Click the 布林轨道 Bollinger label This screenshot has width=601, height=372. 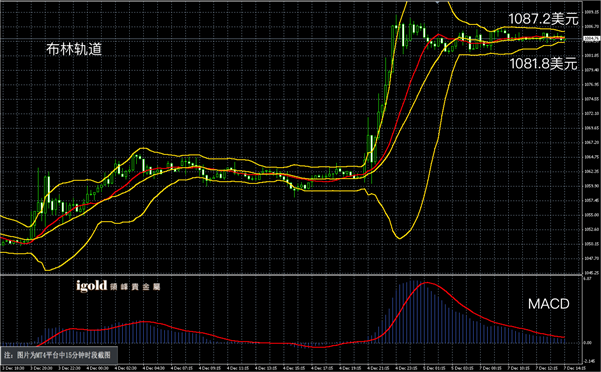pyautogui.click(x=74, y=49)
